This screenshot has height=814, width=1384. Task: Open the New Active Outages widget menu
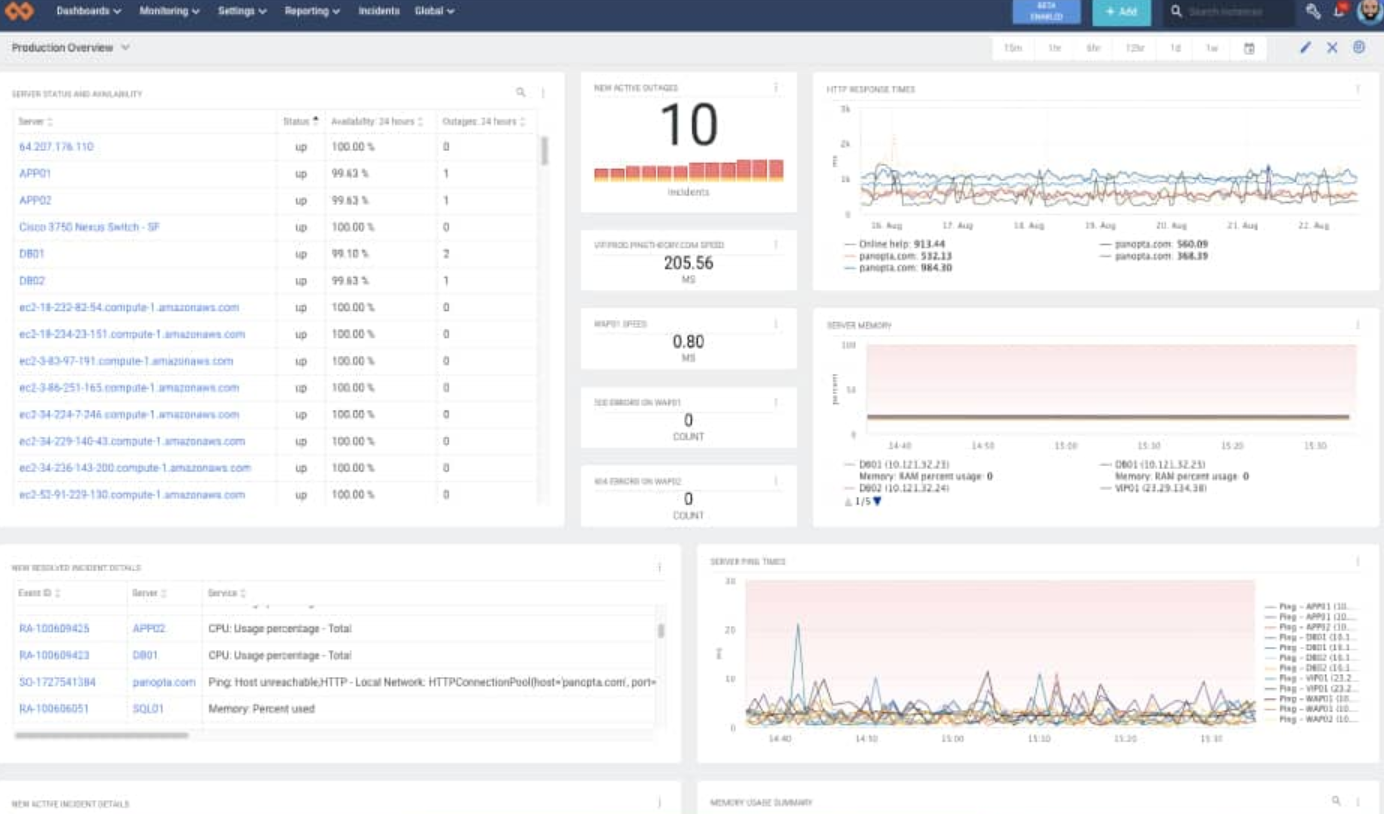tap(776, 88)
